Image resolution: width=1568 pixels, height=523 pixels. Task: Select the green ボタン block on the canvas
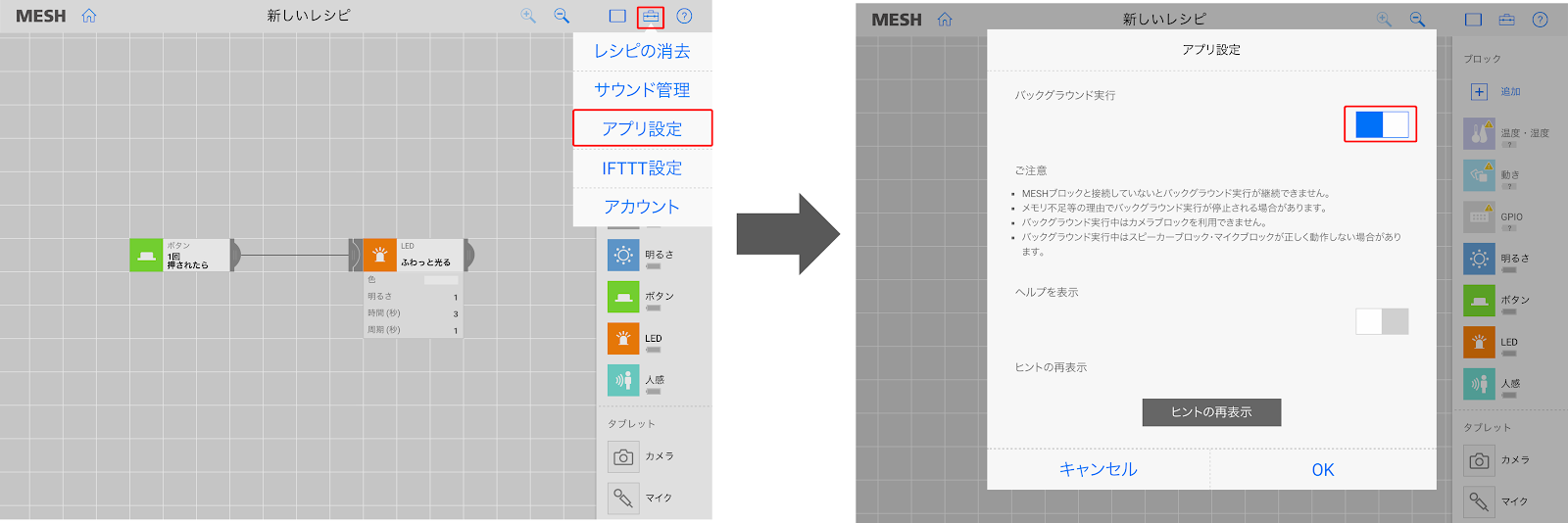146,256
